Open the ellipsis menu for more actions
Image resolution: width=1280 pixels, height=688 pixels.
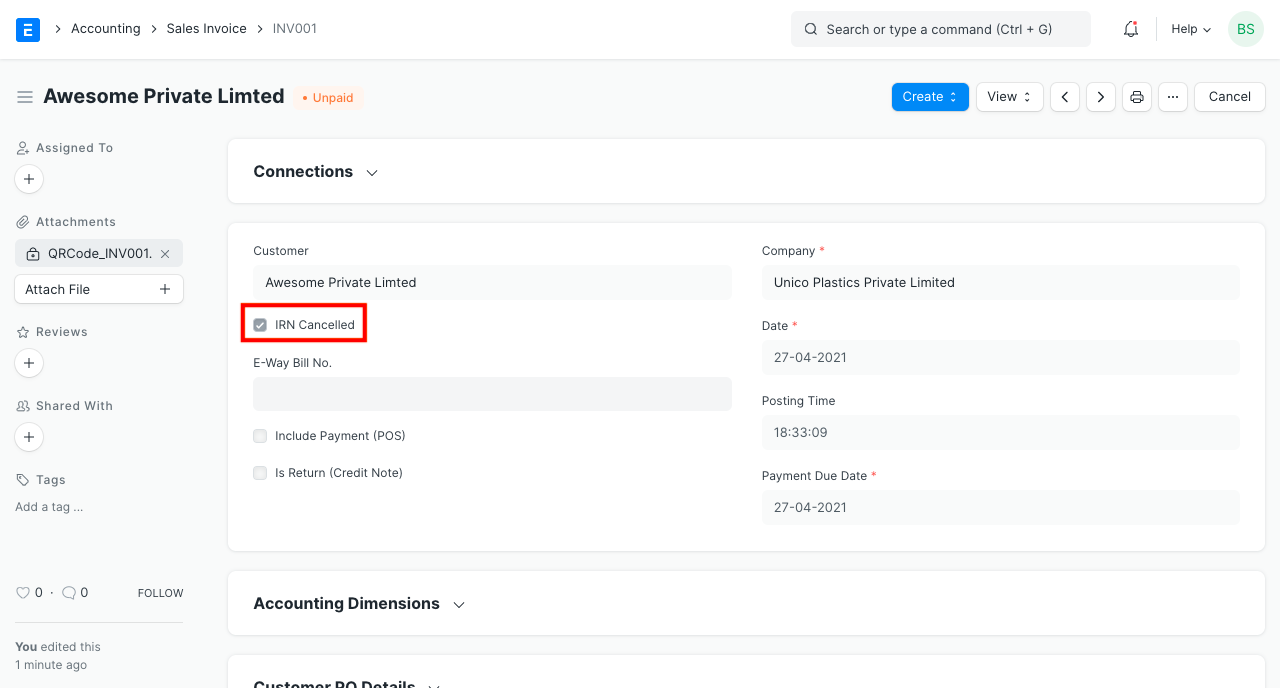tap(1172, 96)
